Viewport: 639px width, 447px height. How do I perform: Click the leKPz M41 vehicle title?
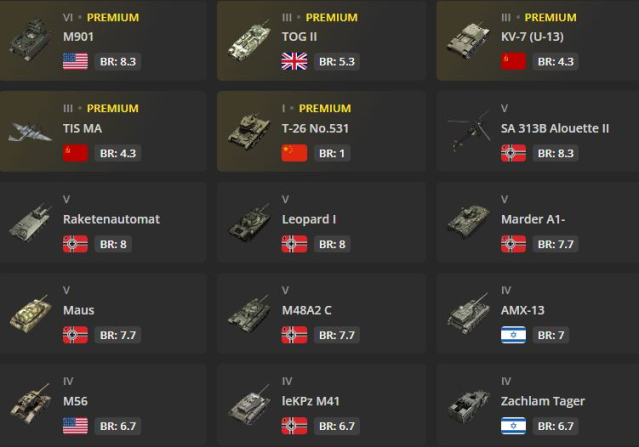311,401
